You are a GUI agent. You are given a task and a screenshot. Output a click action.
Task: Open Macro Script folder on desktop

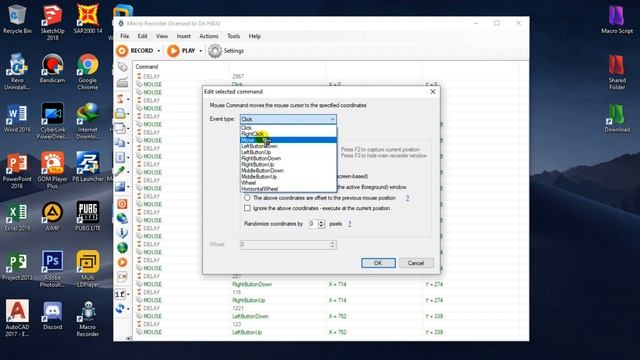pos(617,19)
